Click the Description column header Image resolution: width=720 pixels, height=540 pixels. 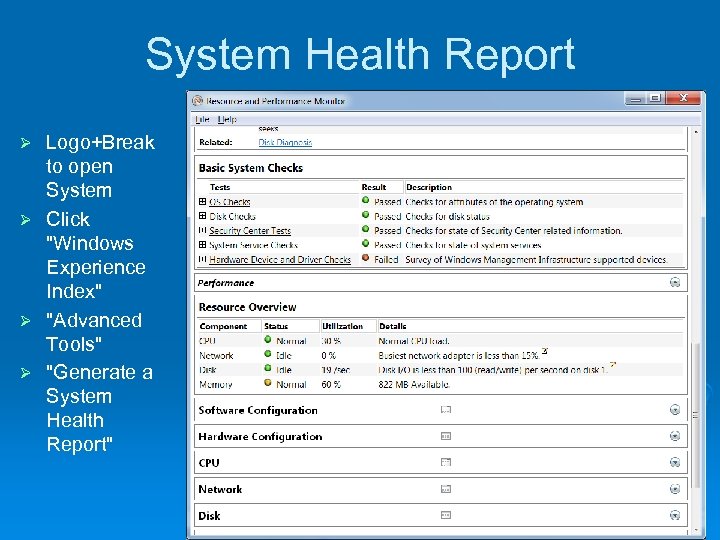tap(429, 187)
